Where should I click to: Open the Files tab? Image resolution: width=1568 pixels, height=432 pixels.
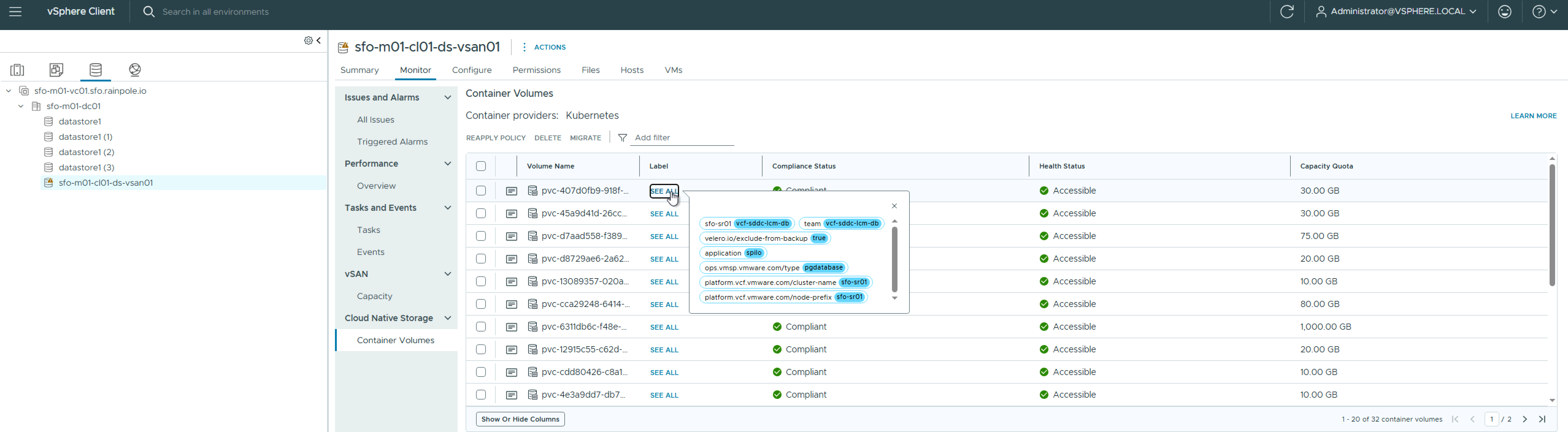pos(590,70)
